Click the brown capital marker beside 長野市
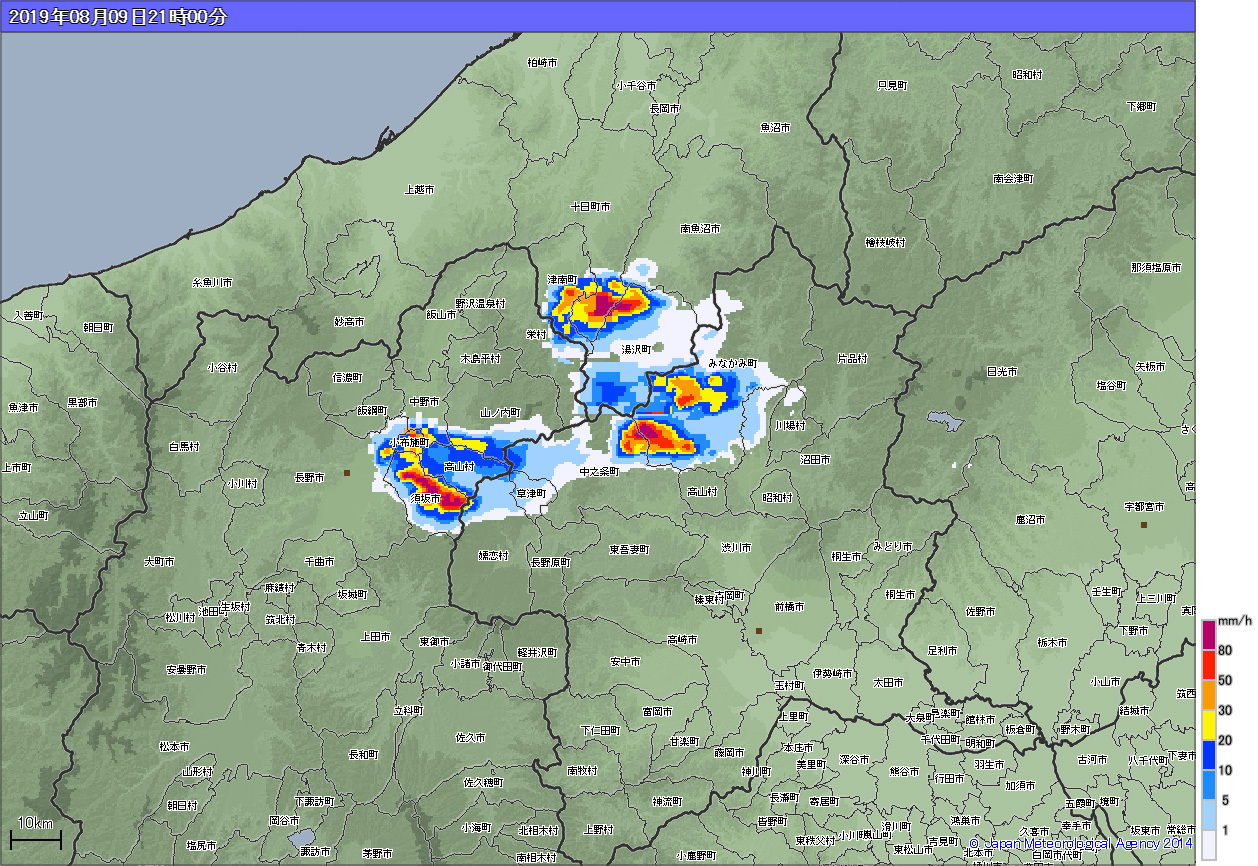This screenshot has height=866, width=1258. [x=347, y=472]
